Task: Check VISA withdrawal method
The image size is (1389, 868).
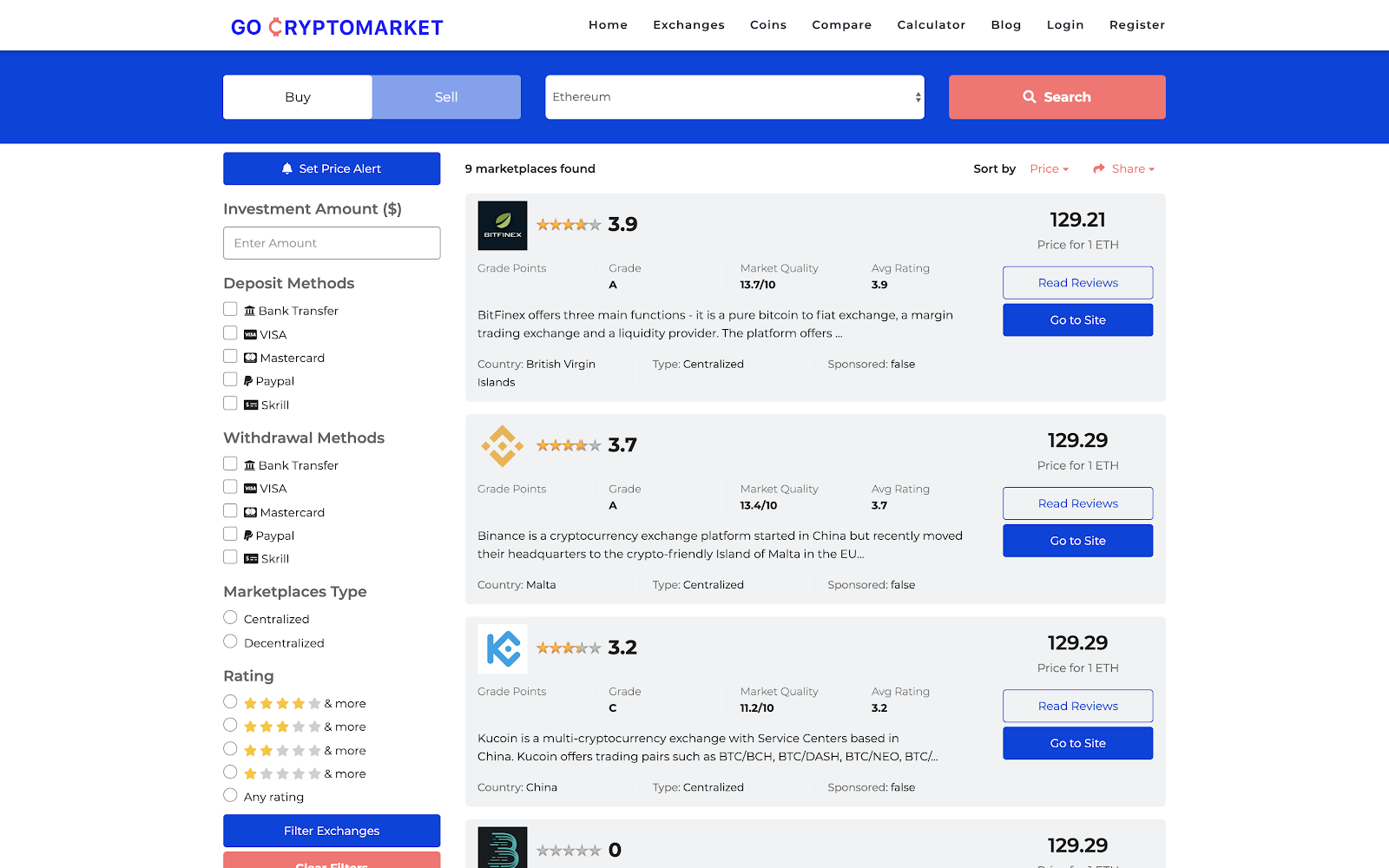Action: point(230,487)
